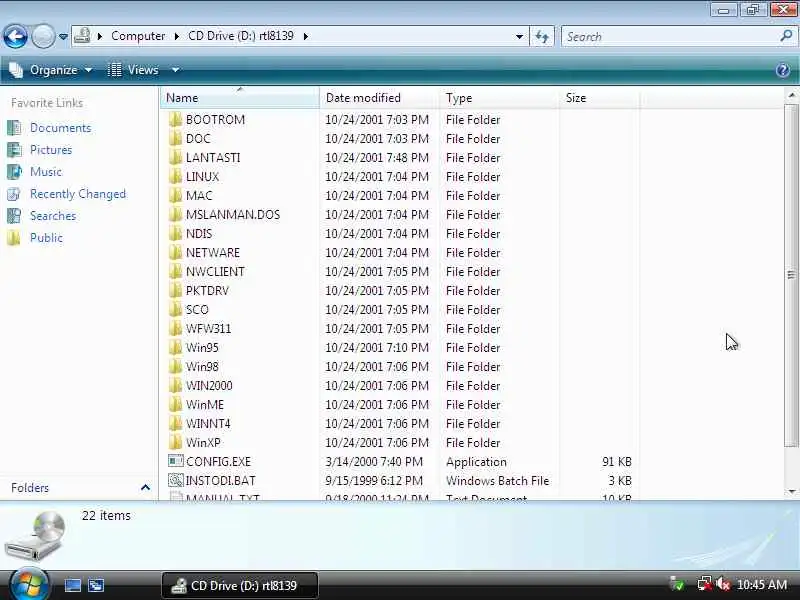Click the Refresh button beside address bar
Viewport: 800px width, 600px height.
tap(542, 36)
